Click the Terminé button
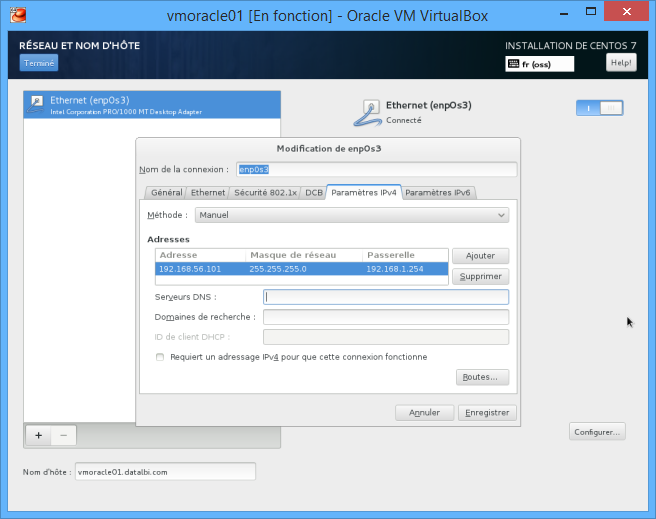 pyautogui.click(x=39, y=63)
